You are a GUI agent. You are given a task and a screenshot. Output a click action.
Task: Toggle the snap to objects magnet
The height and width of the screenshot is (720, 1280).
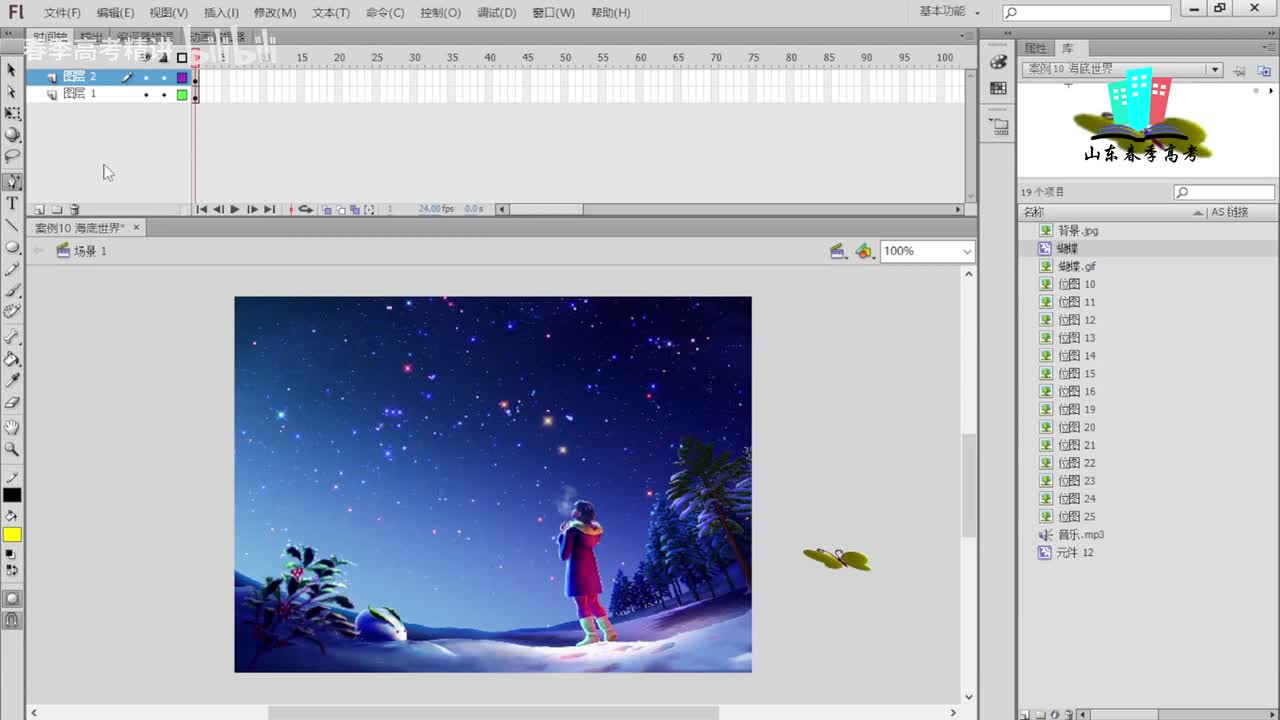click(12, 620)
